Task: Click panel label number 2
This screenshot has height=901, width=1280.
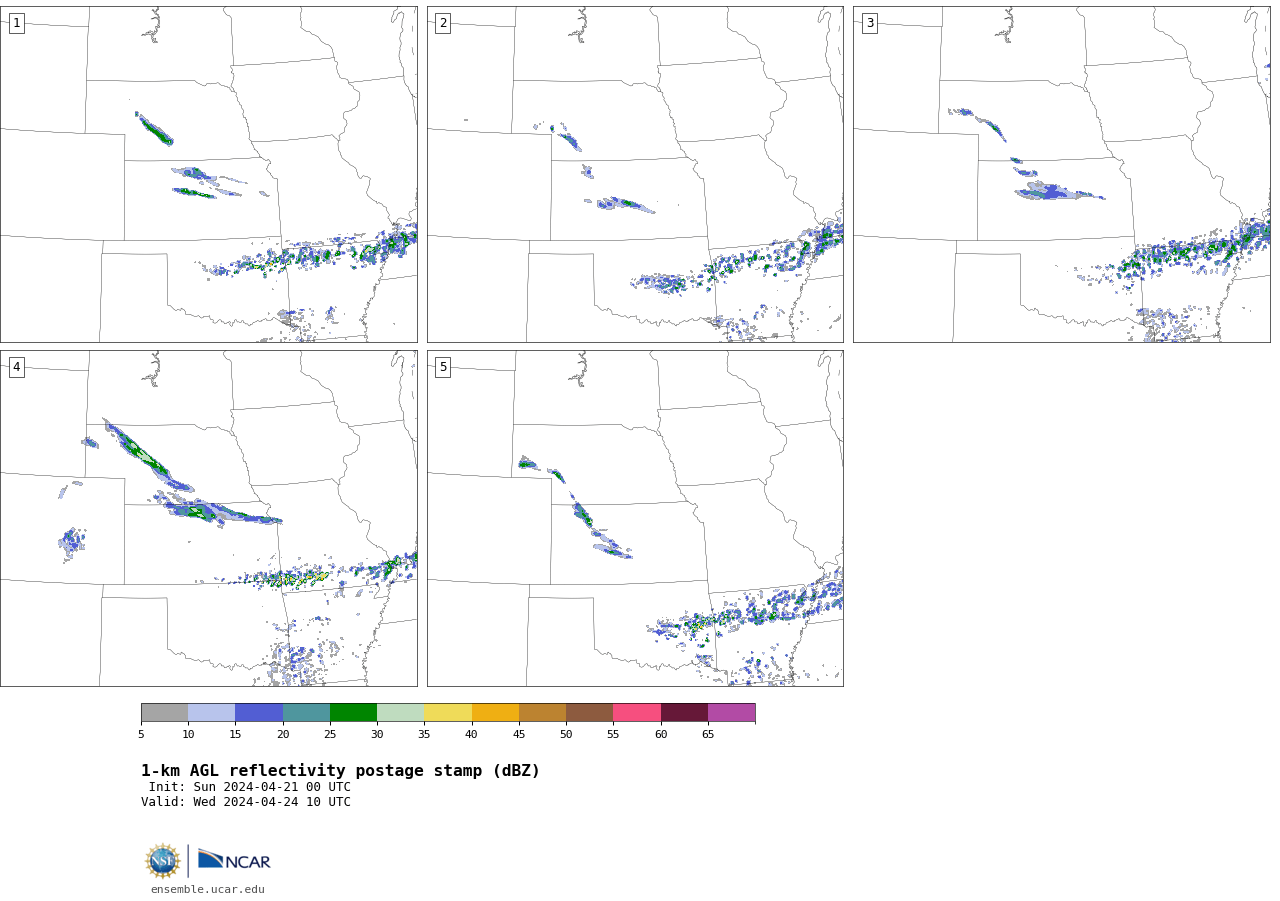Action: click(443, 23)
